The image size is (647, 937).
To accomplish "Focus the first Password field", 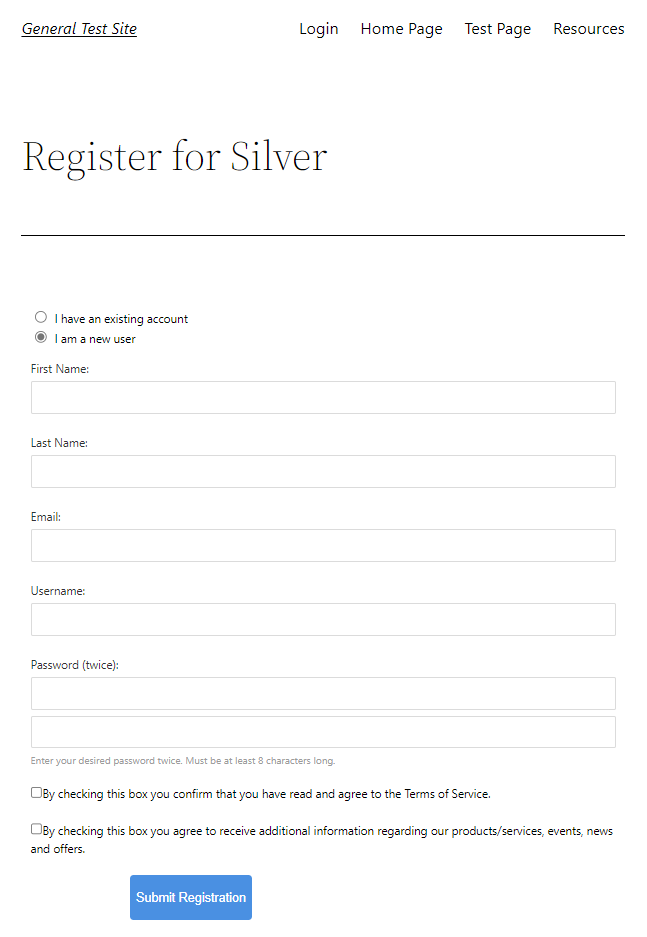I will pos(323,693).
